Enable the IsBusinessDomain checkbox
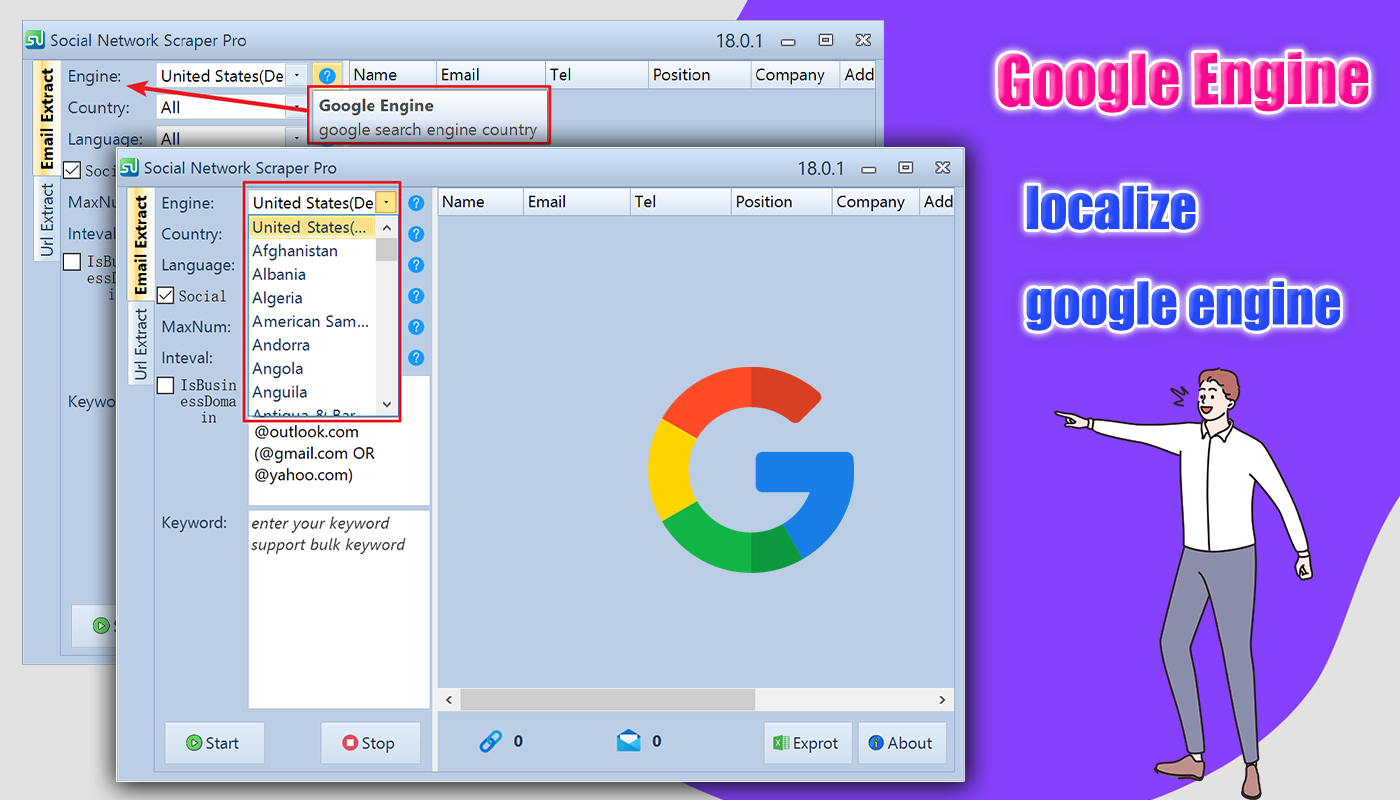Image resolution: width=1400 pixels, height=800 pixels. (x=166, y=386)
